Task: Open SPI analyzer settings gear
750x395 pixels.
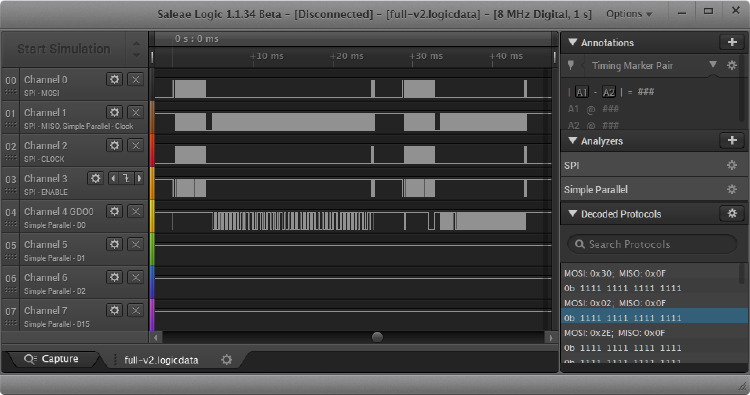Action: [732, 165]
